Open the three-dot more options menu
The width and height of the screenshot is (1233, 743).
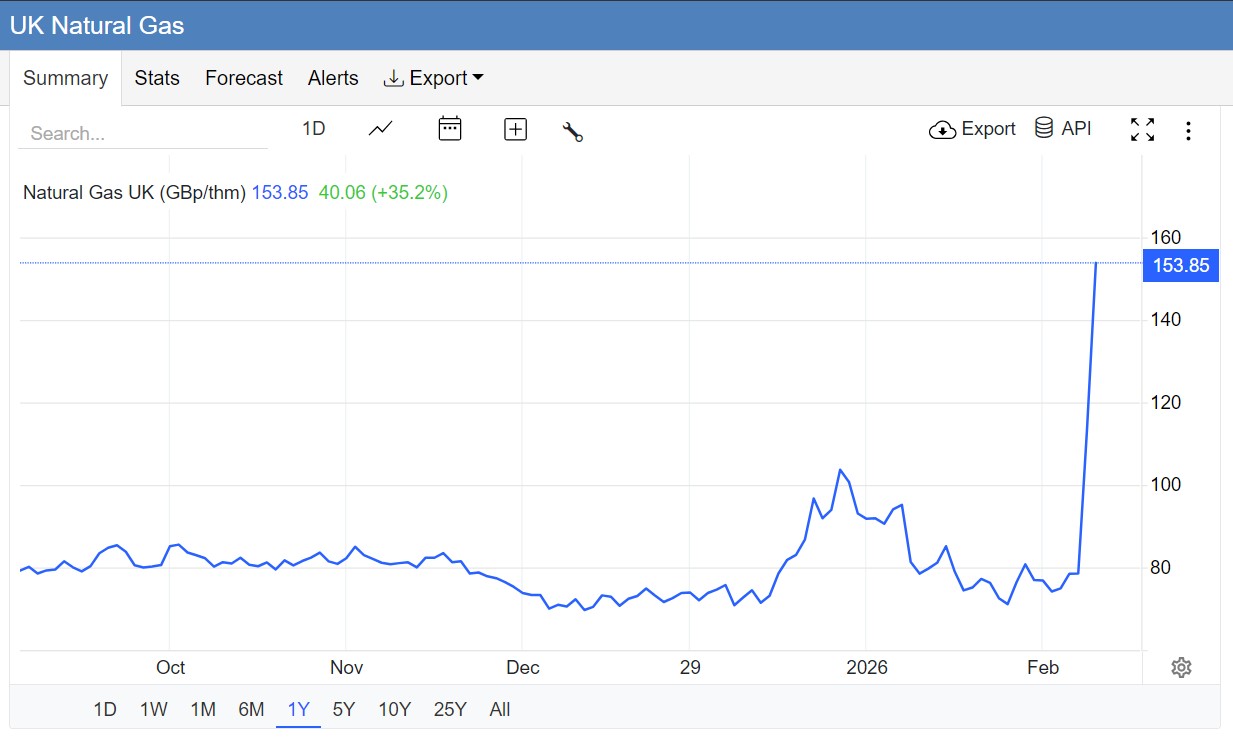click(1188, 130)
